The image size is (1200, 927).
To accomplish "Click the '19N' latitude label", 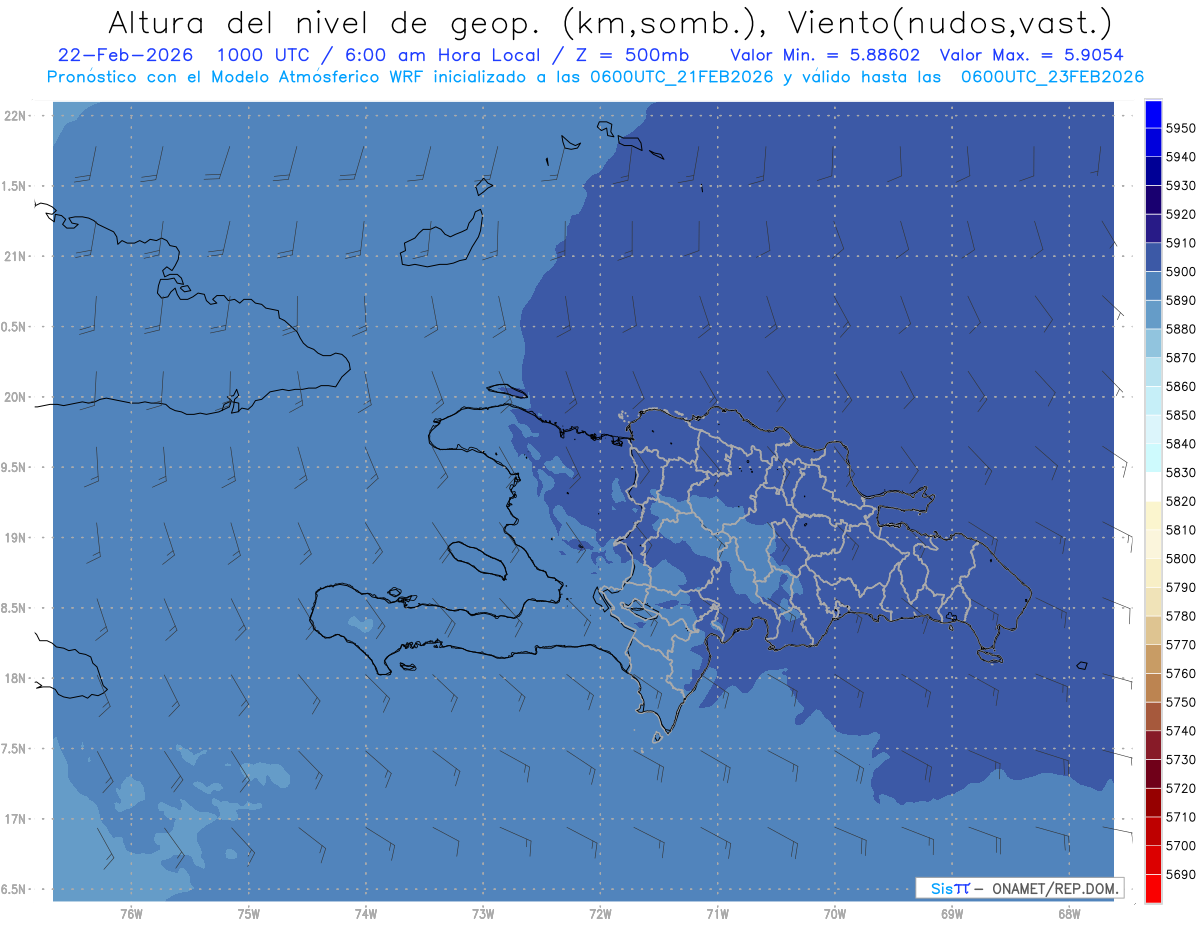I will pos(17,538).
